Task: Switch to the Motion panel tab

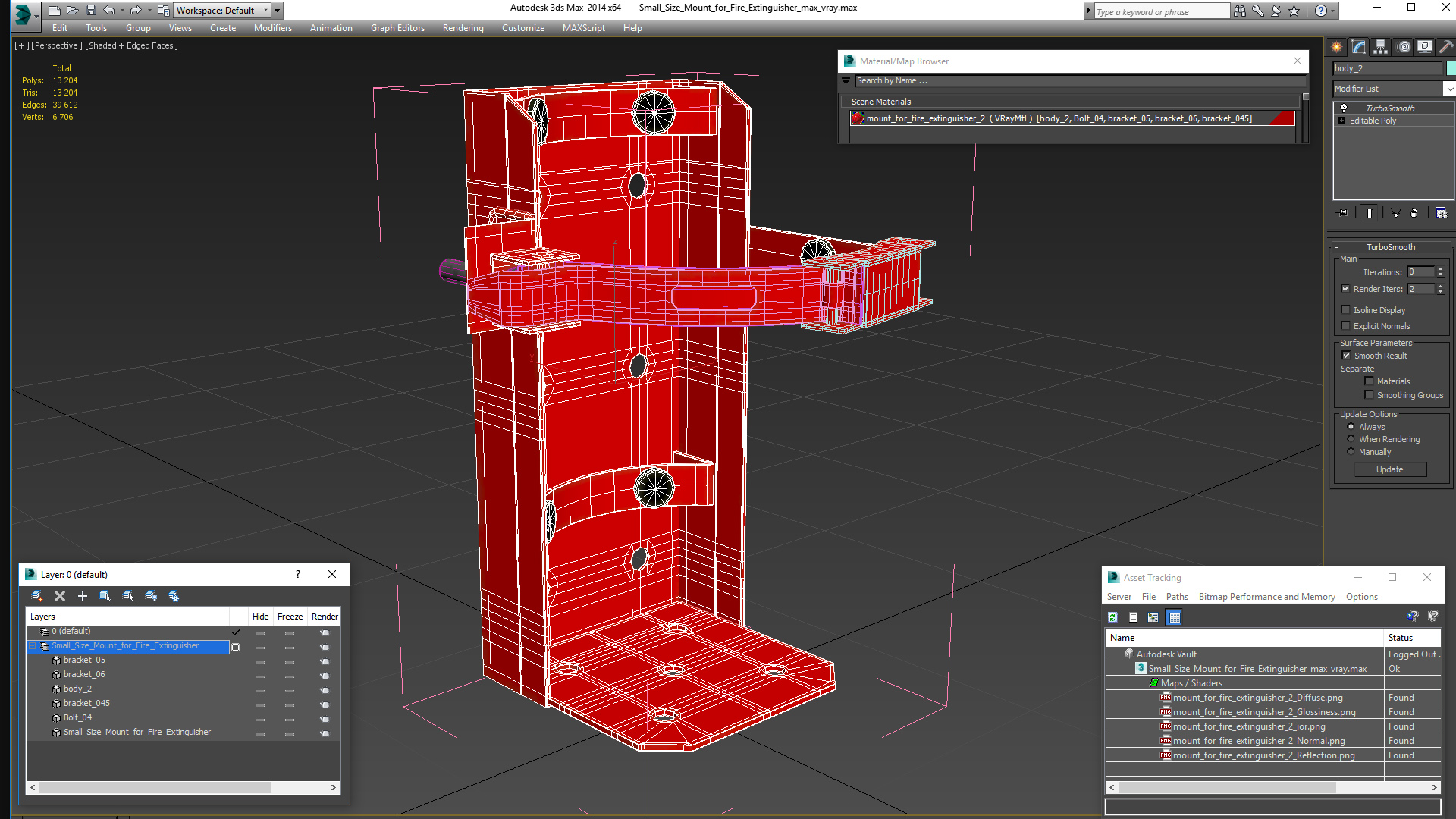Action: (x=1404, y=47)
